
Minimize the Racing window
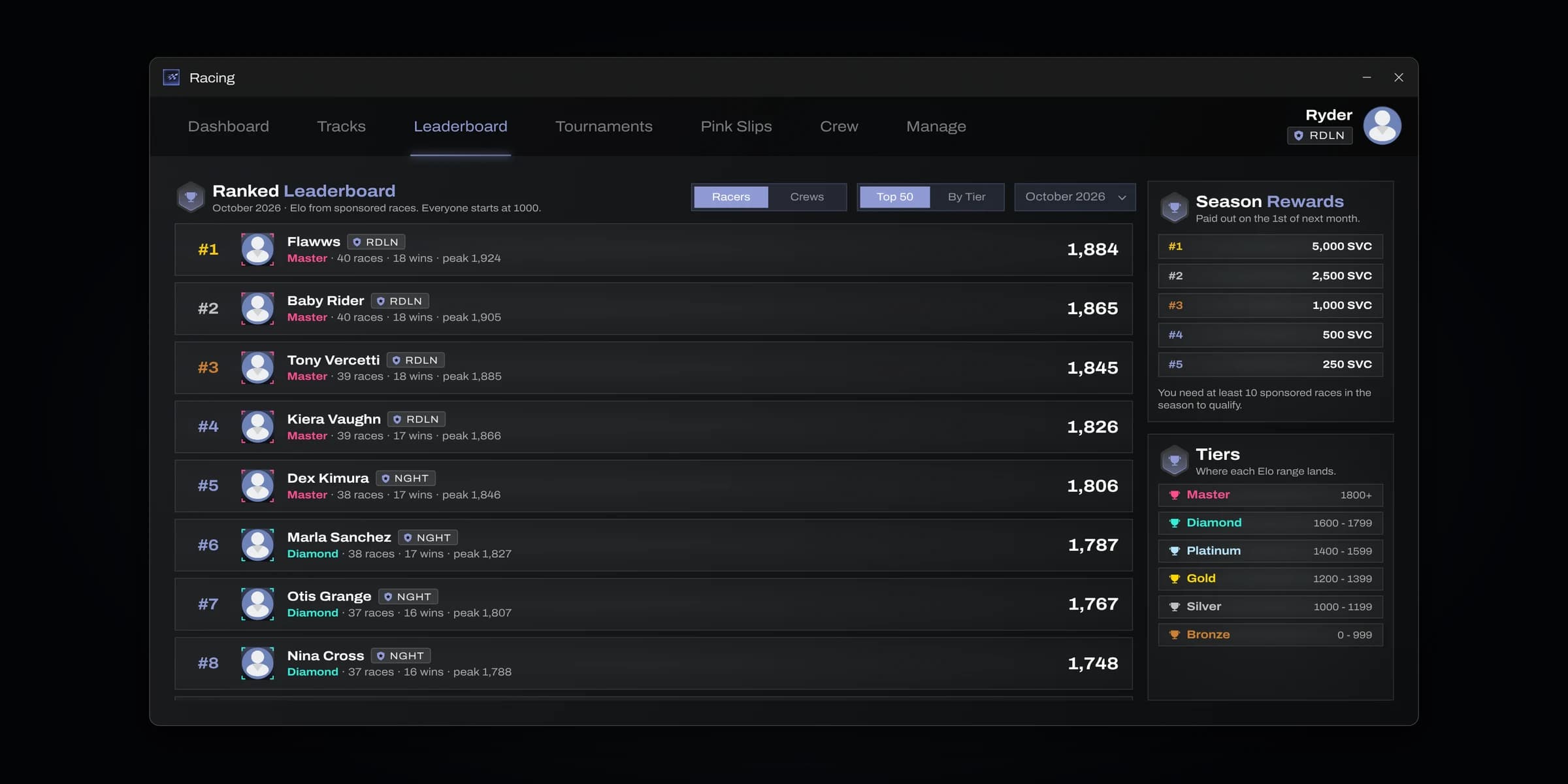click(x=1367, y=77)
